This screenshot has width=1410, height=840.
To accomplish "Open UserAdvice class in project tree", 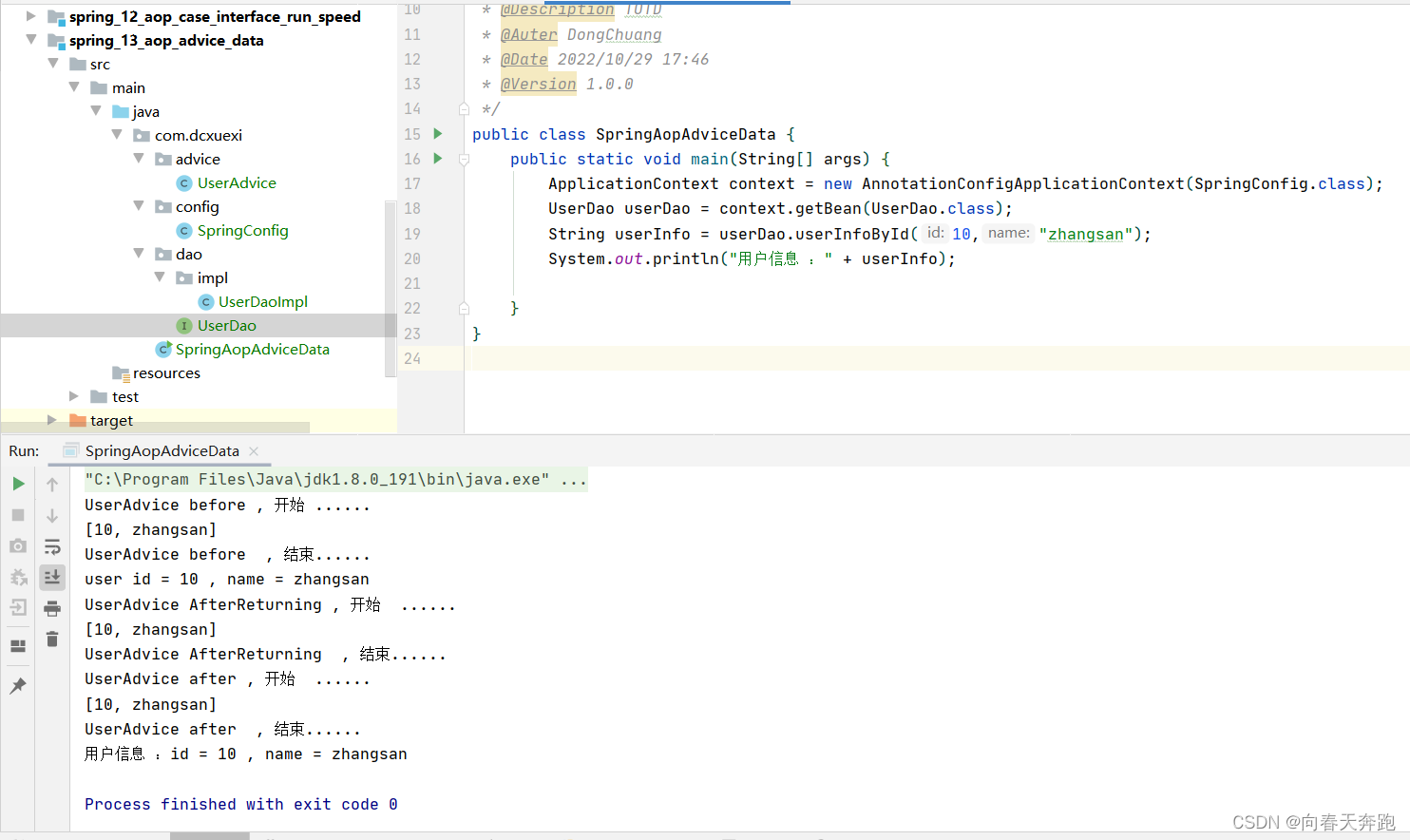I will [x=237, y=182].
